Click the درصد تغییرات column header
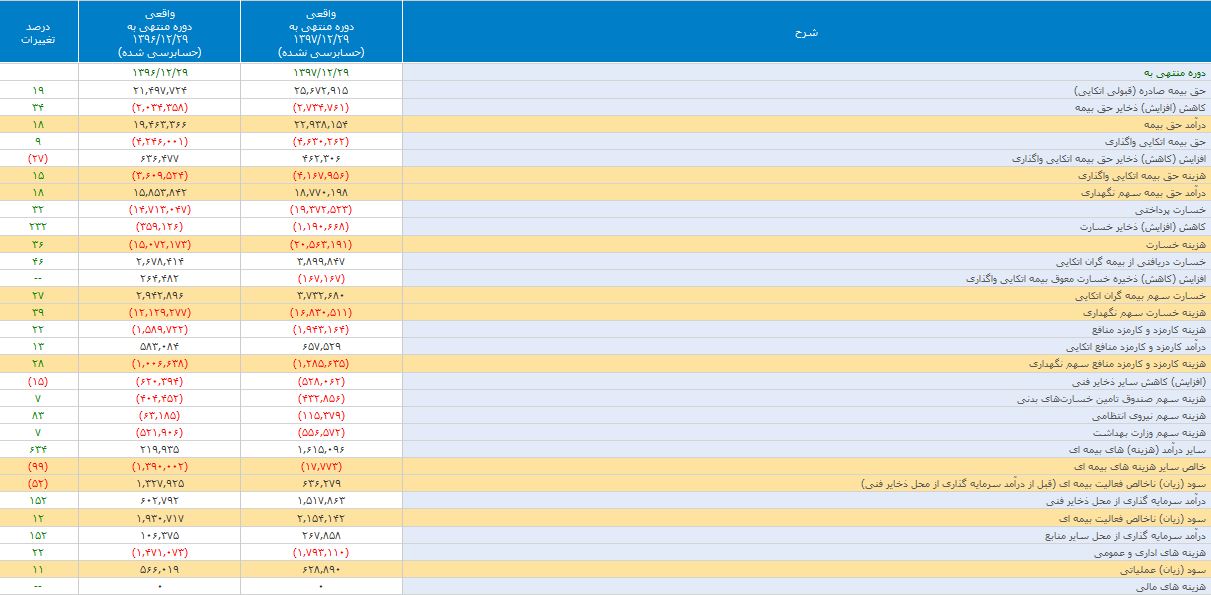The width and height of the screenshot is (1211, 595). pos(40,31)
